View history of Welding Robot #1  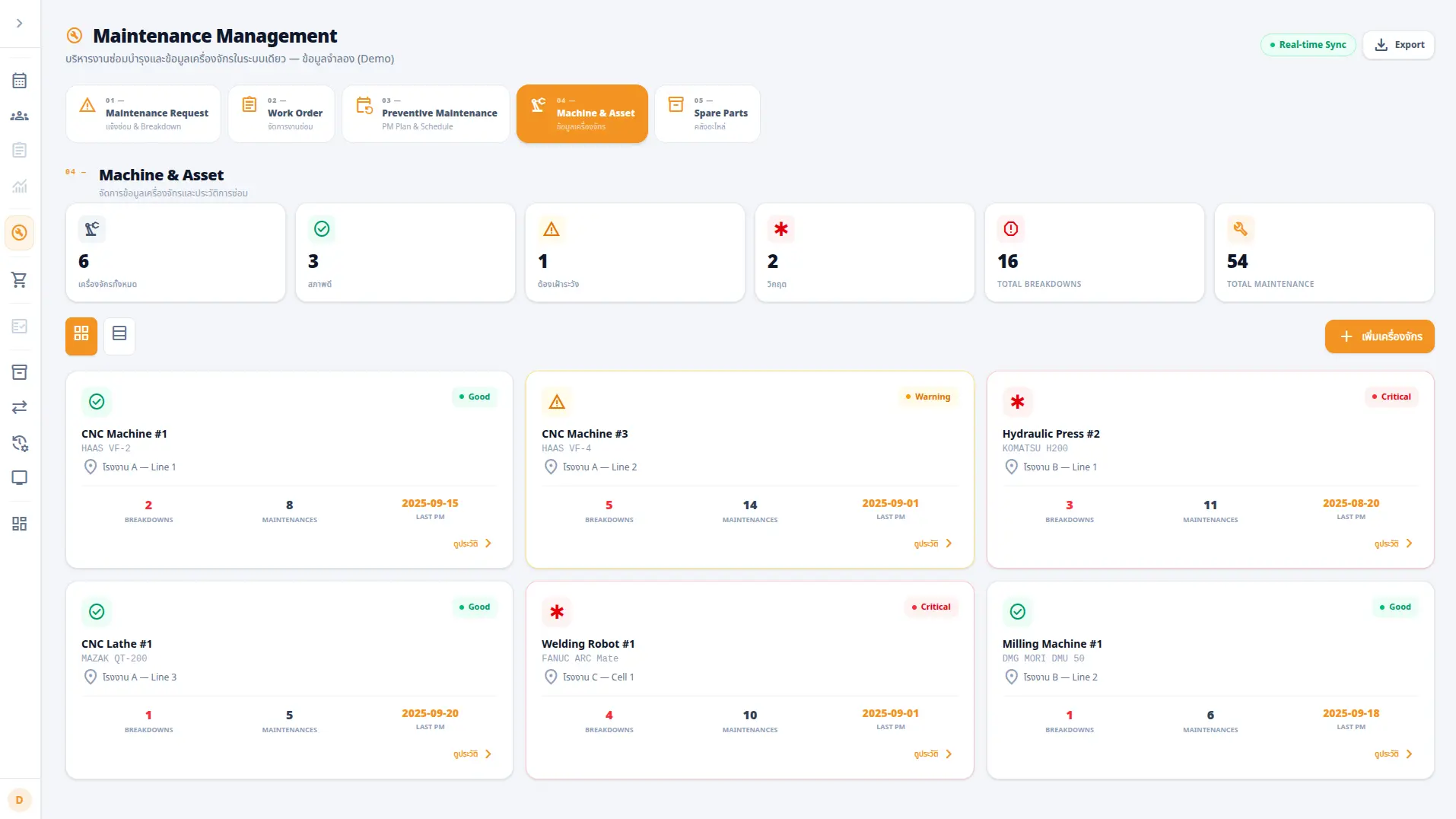coord(933,754)
